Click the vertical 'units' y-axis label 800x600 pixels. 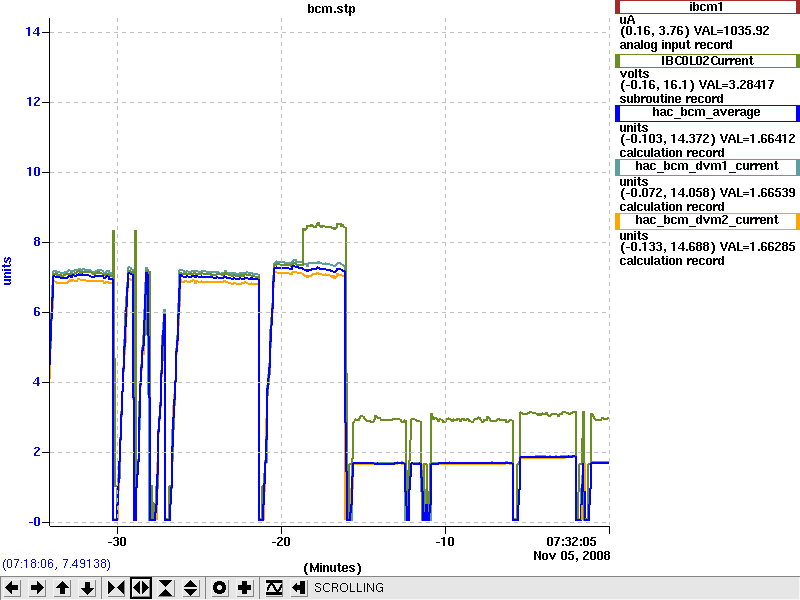tap(7, 271)
